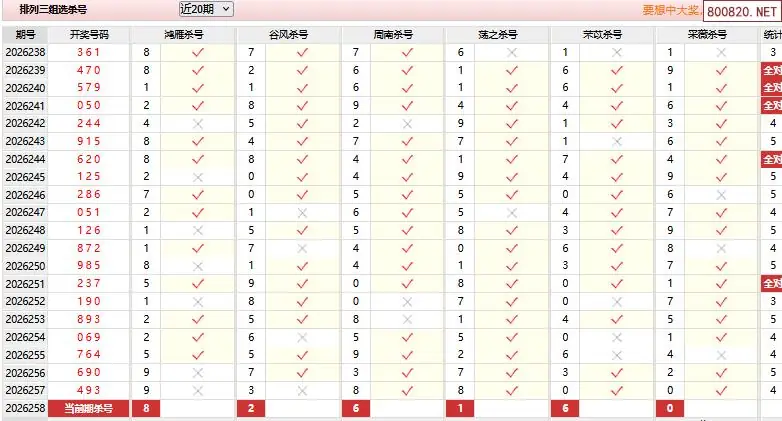Click the gray cross under 采薇杀号 for 2026255
Screen dimensions: 782x421
coord(721,355)
